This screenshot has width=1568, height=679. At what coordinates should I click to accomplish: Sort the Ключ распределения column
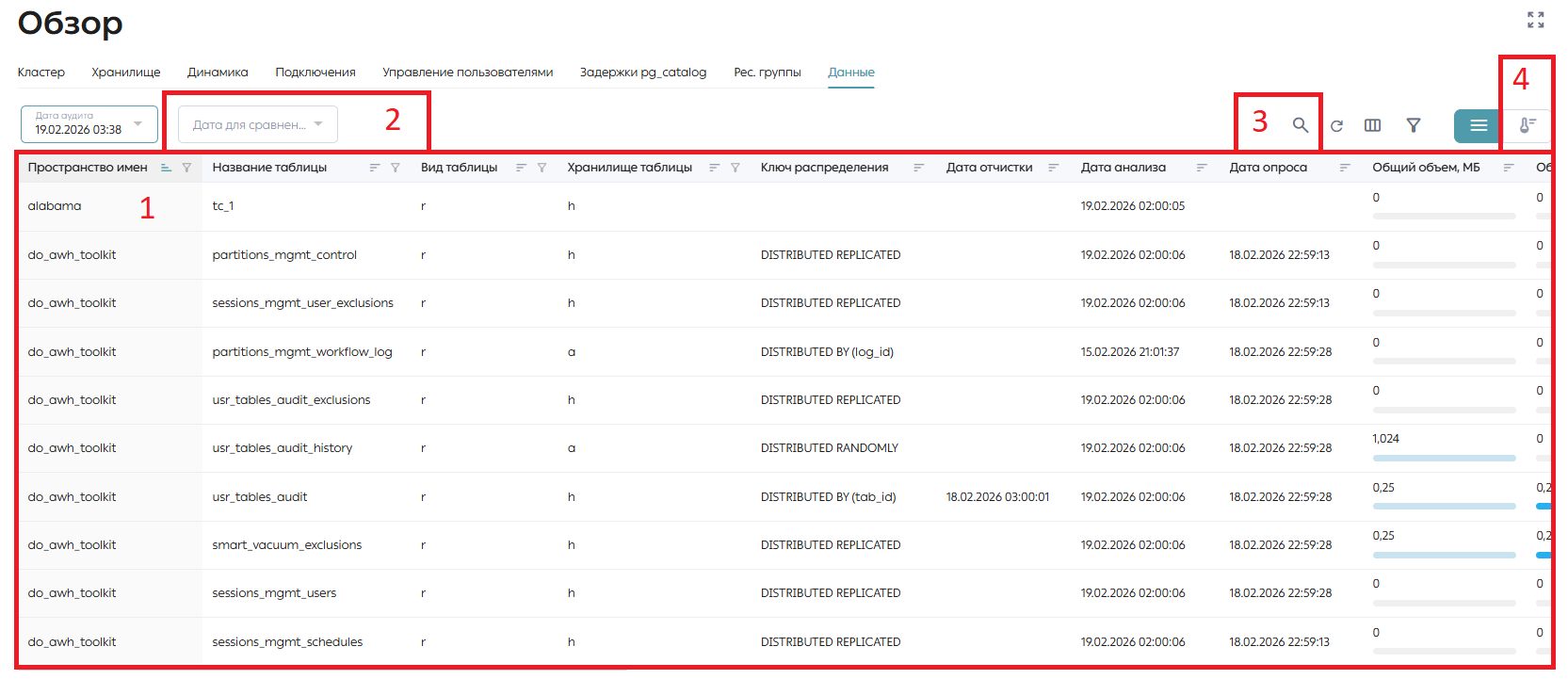918,168
